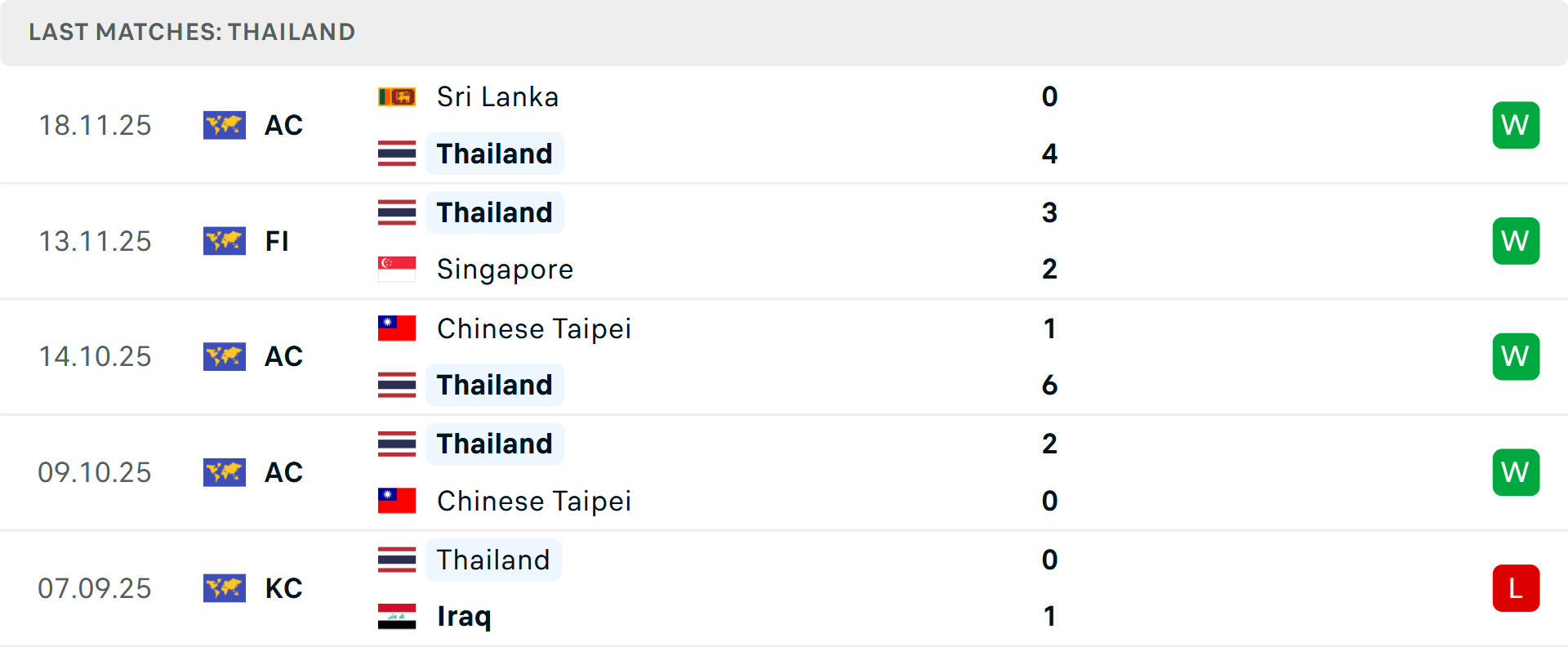Click competition map icon for 18.11.25 match
Image resolution: width=1568 pixels, height=647 pixels.
225,125
